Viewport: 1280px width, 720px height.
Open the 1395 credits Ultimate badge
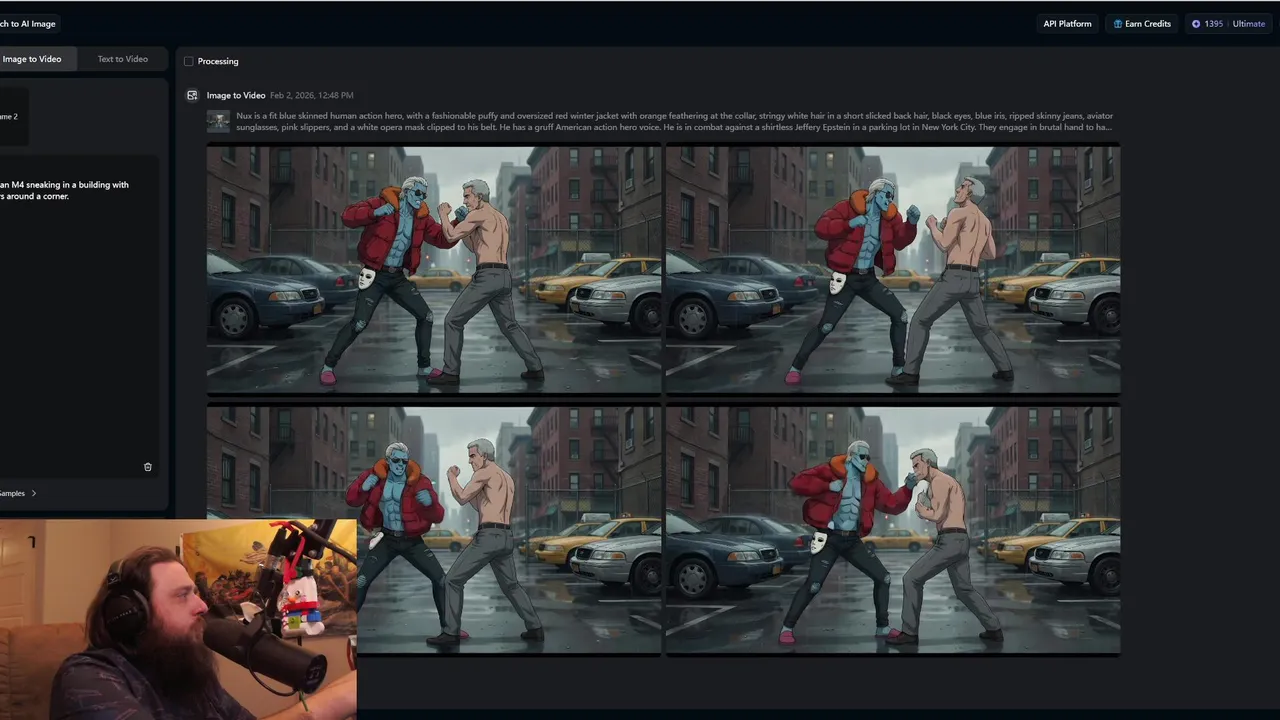click(1228, 24)
